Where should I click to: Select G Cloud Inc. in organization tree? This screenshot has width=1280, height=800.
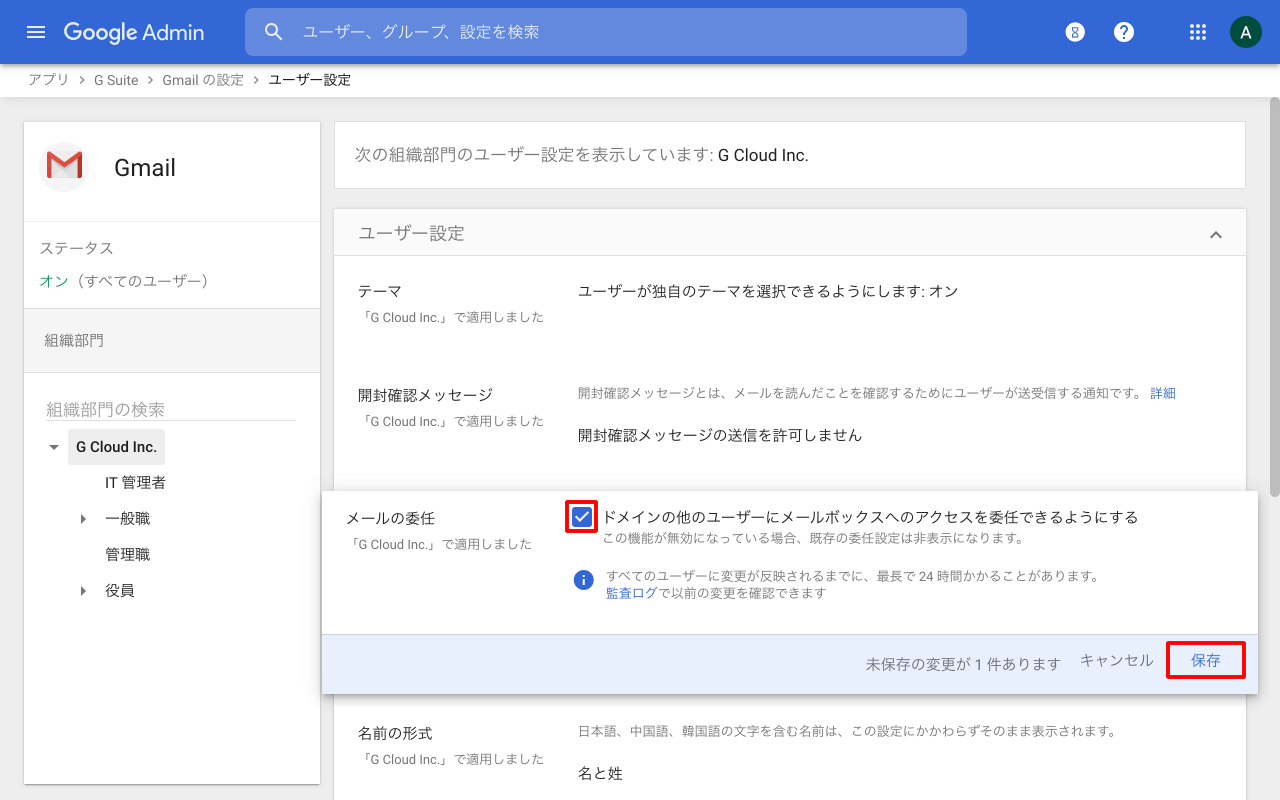tap(116, 447)
